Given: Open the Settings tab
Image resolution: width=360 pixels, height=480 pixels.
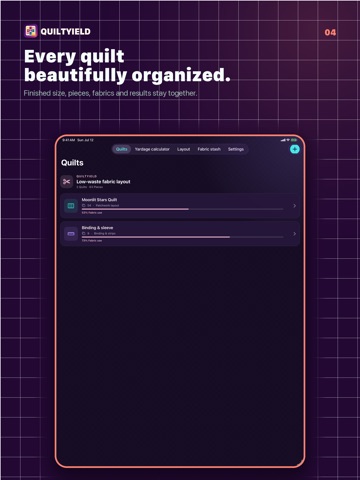Looking at the screenshot, I should click(236, 149).
